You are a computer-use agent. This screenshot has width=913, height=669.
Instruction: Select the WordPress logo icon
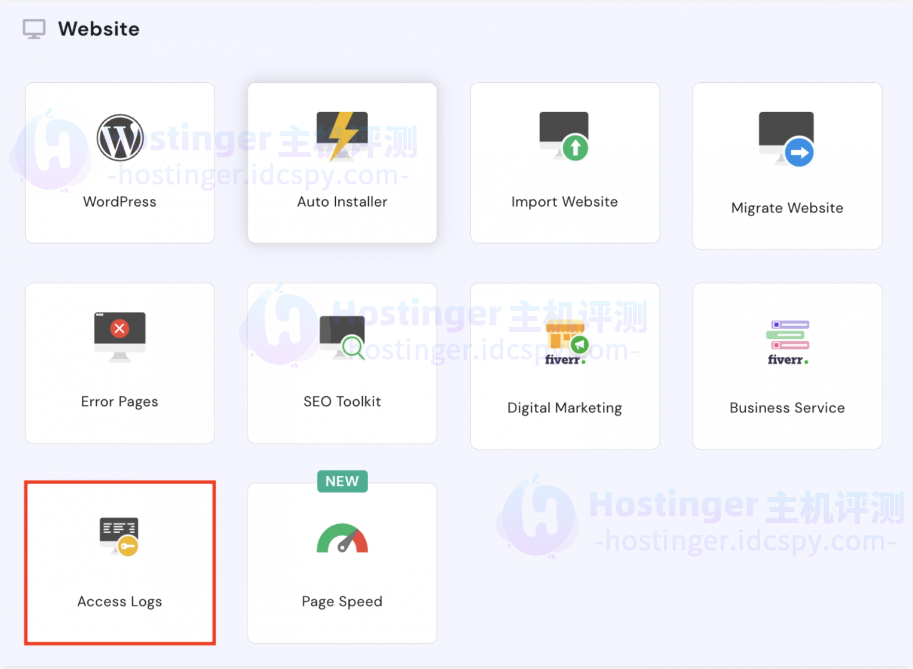click(119, 139)
